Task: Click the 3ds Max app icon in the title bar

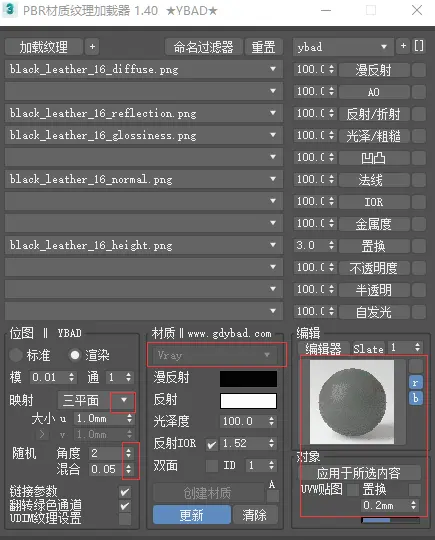Action: [10, 10]
